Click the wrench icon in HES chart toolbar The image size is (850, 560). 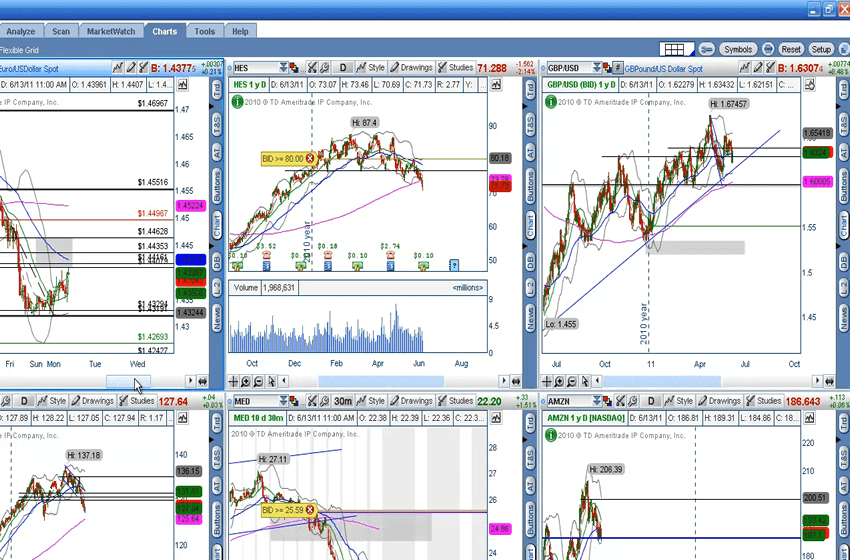[324, 68]
